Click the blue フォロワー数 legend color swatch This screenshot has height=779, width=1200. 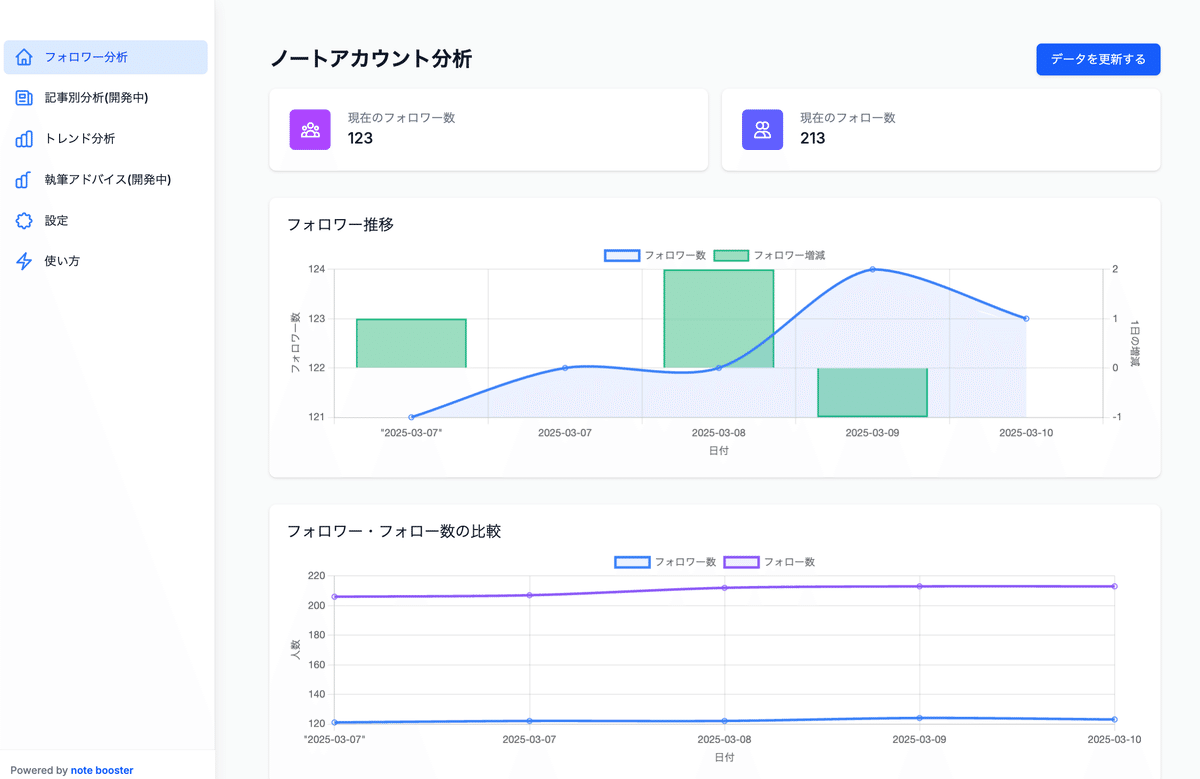pyautogui.click(x=623, y=255)
